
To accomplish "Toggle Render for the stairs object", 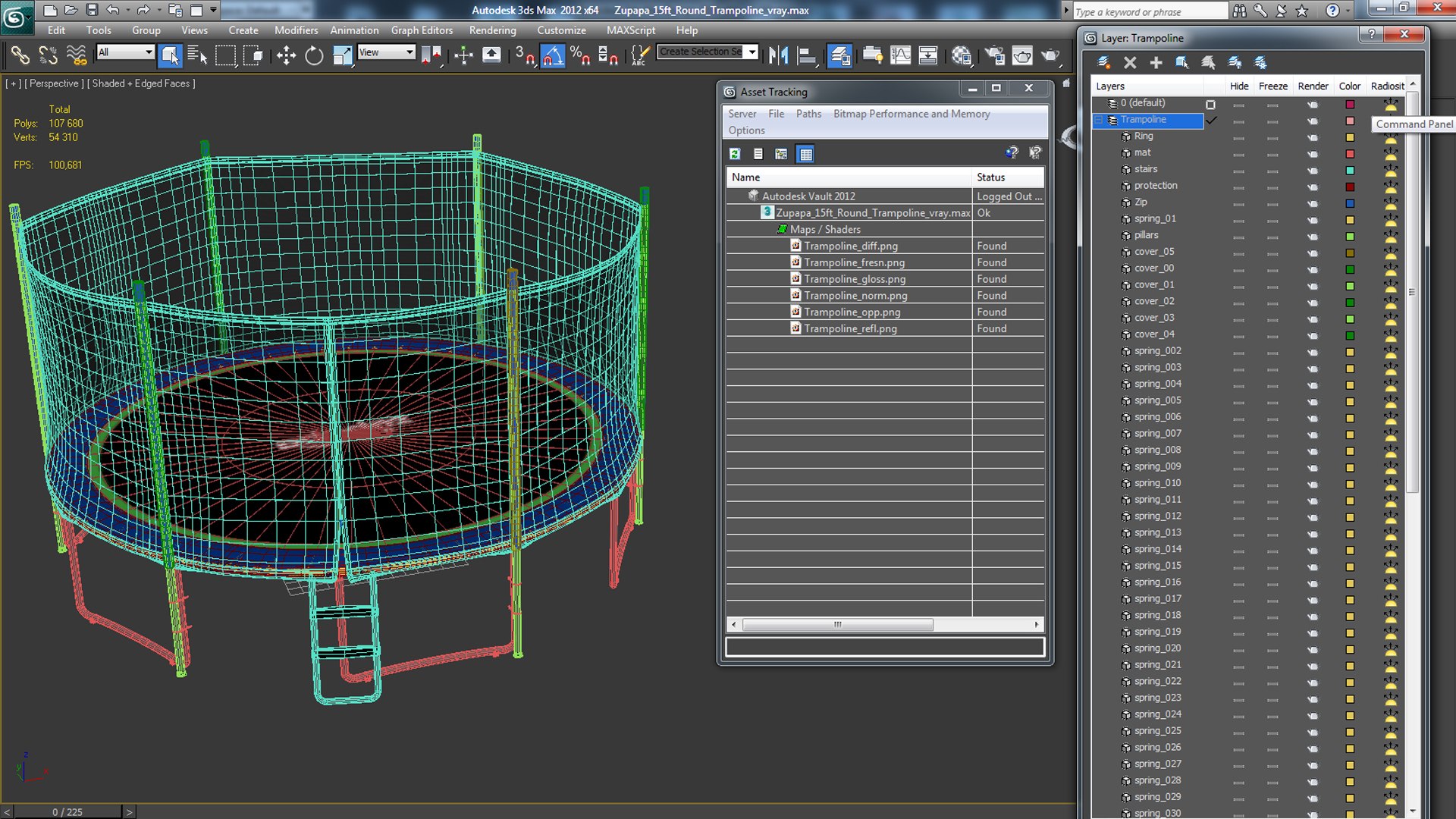I will click(1313, 171).
